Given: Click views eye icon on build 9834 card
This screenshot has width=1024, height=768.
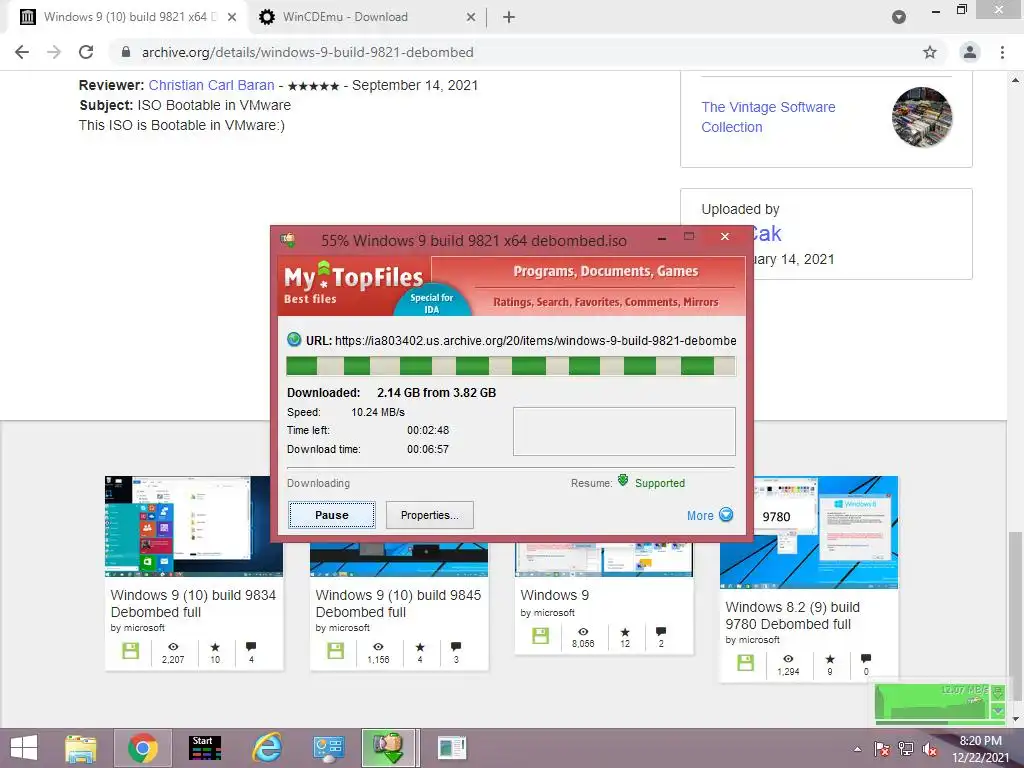Looking at the screenshot, I should pyautogui.click(x=173, y=647).
